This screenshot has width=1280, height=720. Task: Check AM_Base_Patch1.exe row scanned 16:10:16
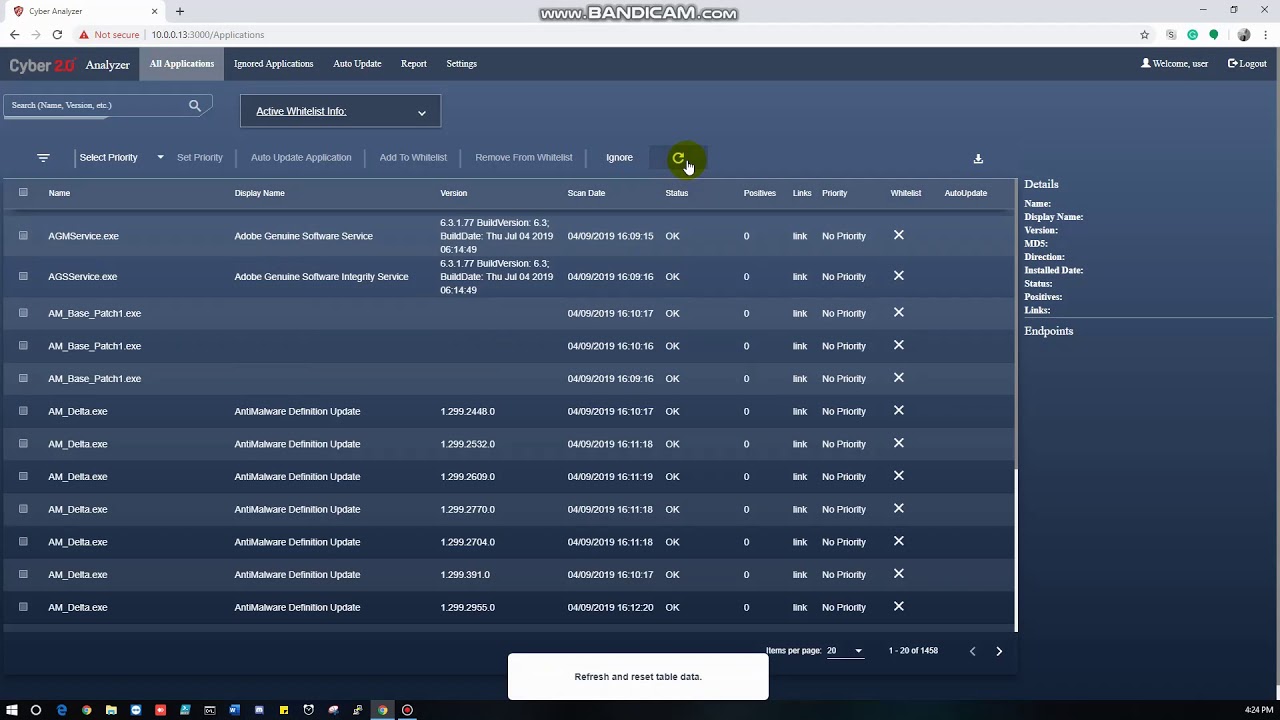point(23,345)
